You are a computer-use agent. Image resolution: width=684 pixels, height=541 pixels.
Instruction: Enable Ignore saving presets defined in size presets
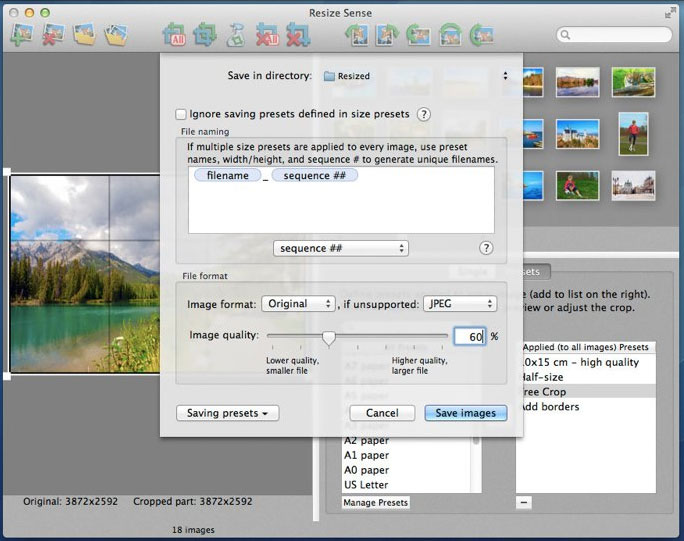pyautogui.click(x=181, y=114)
